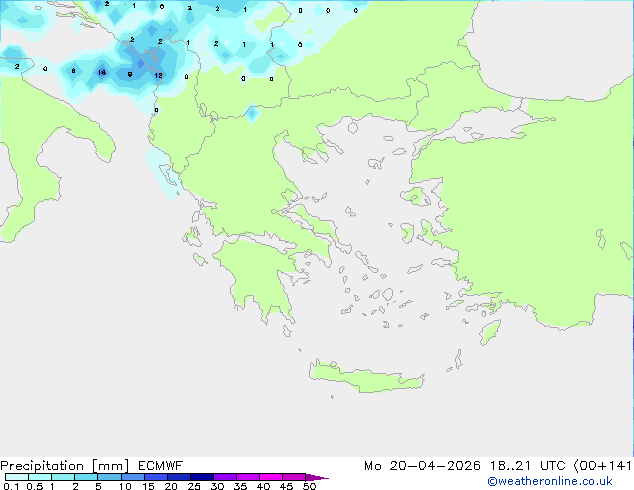634x490 pixels.
Task: Click the 40–45 mm legend swatch
Action: 271,477
